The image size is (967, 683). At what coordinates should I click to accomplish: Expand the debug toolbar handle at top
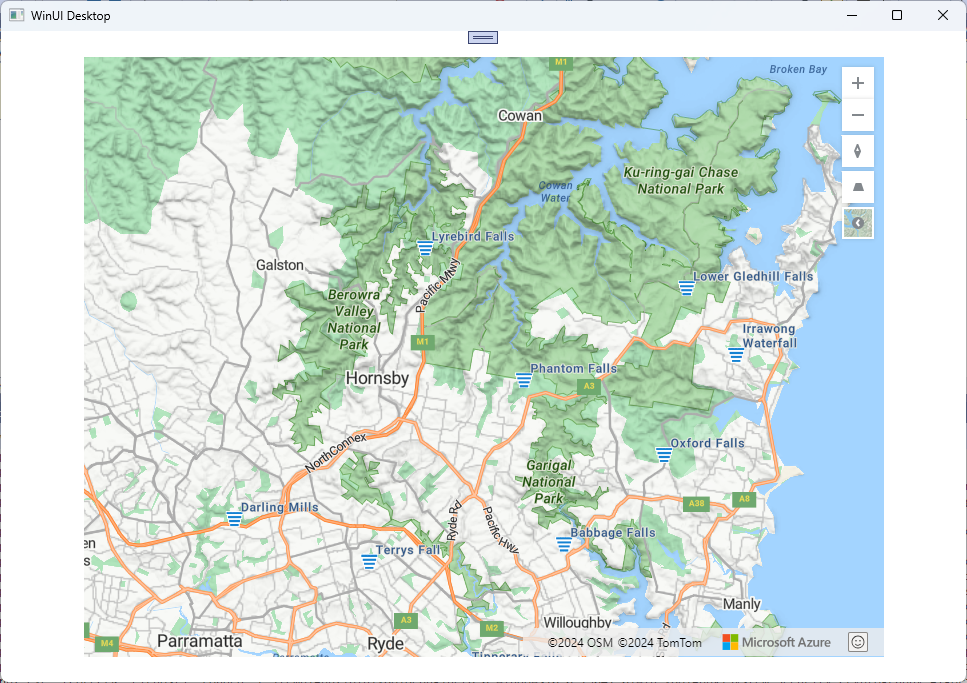[483, 37]
